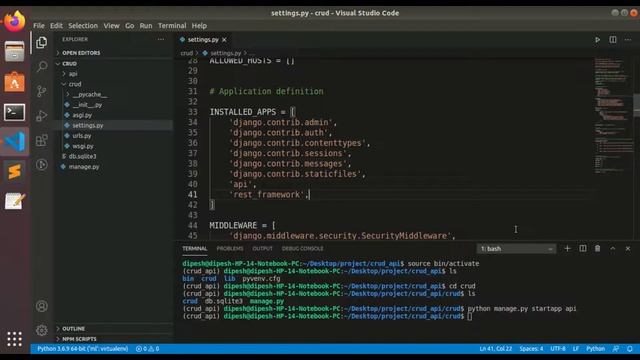
Task: Open the Terminal menu
Action: (172, 26)
